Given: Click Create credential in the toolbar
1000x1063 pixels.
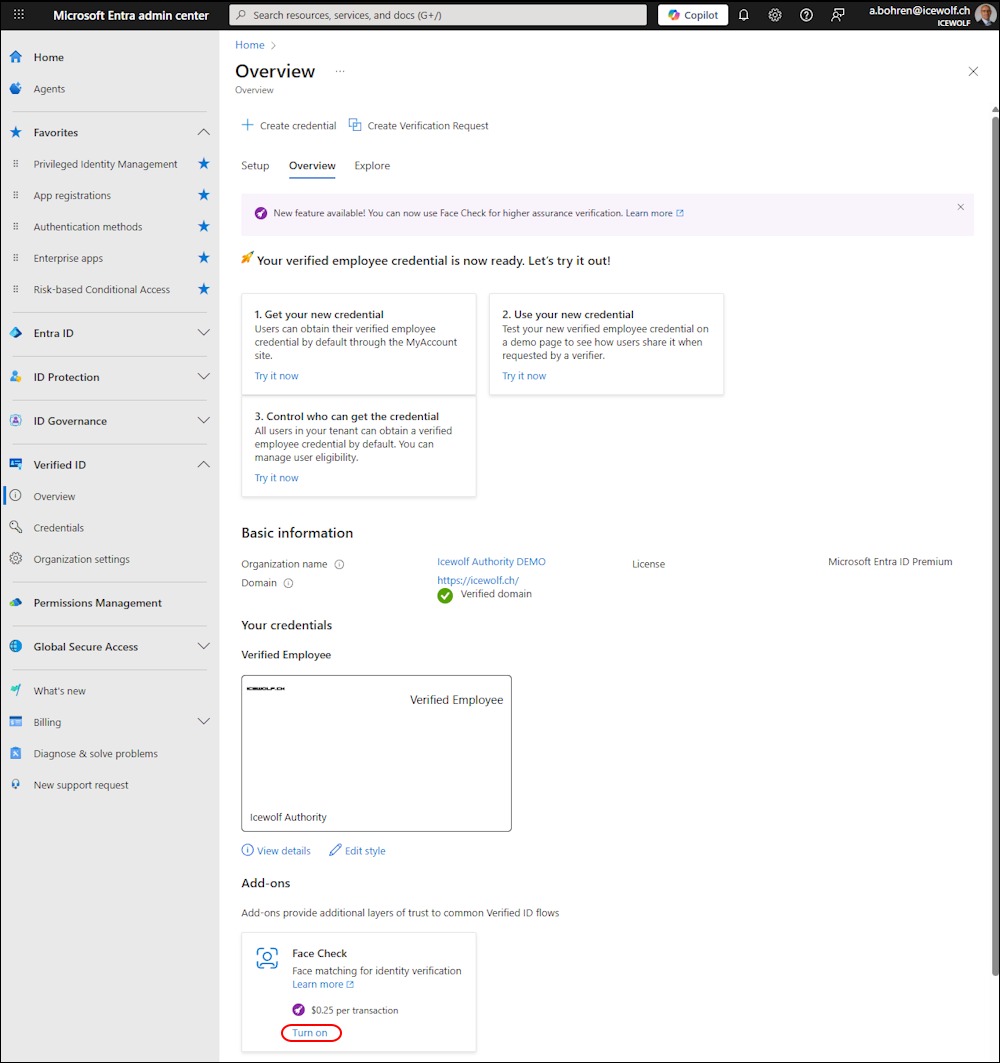Looking at the screenshot, I should click(289, 125).
